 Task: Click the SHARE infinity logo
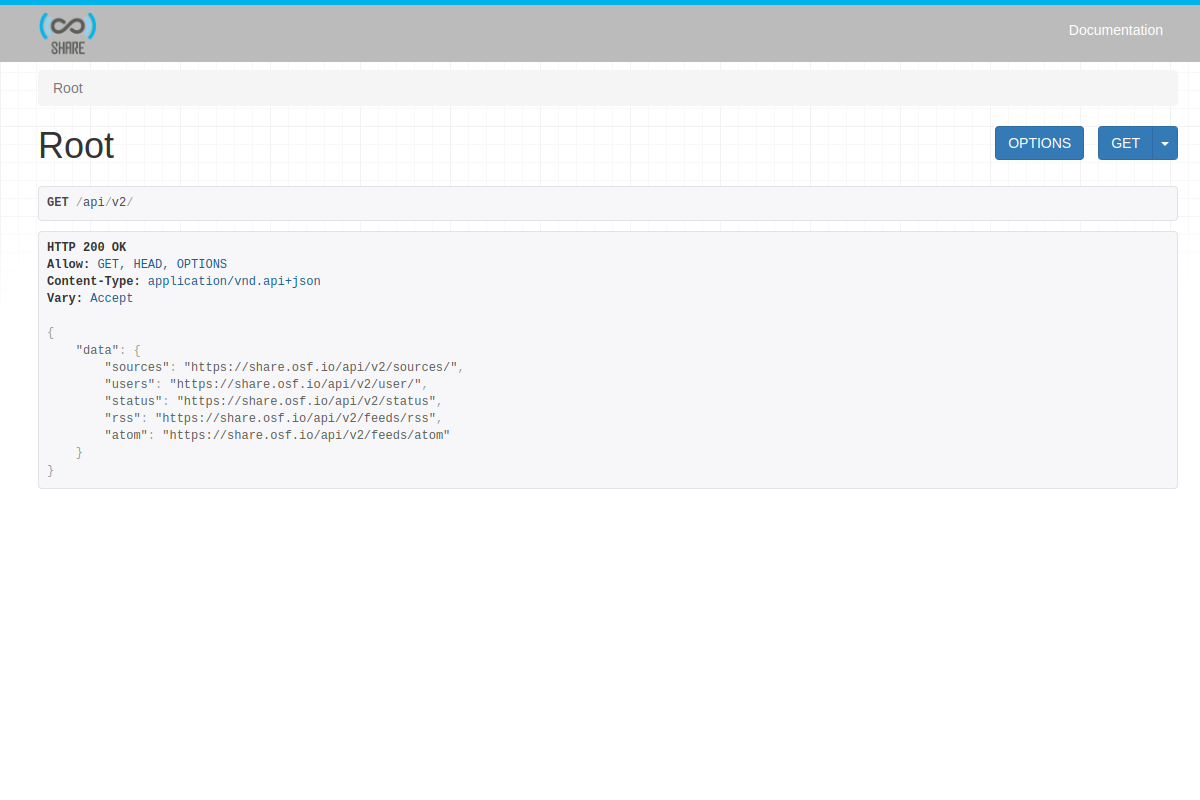click(68, 34)
